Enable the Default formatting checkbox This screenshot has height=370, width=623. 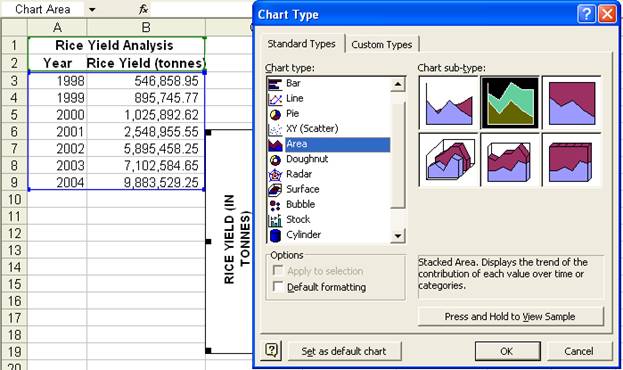click(278, 287)
